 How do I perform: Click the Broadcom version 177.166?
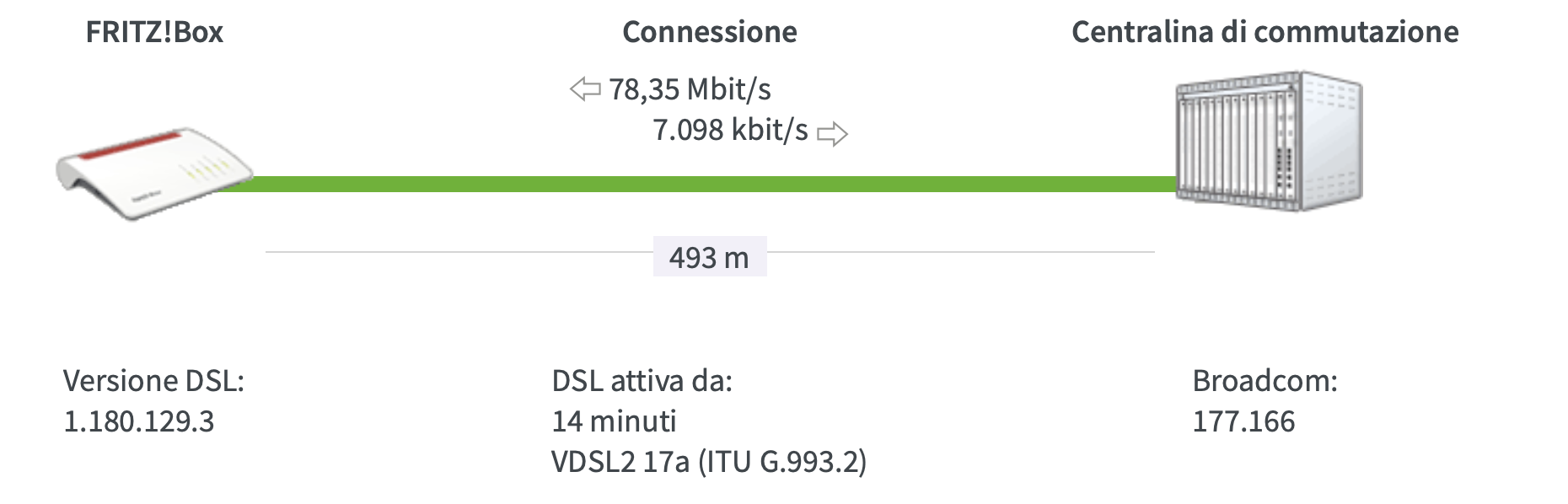(x=1243, y=421)
